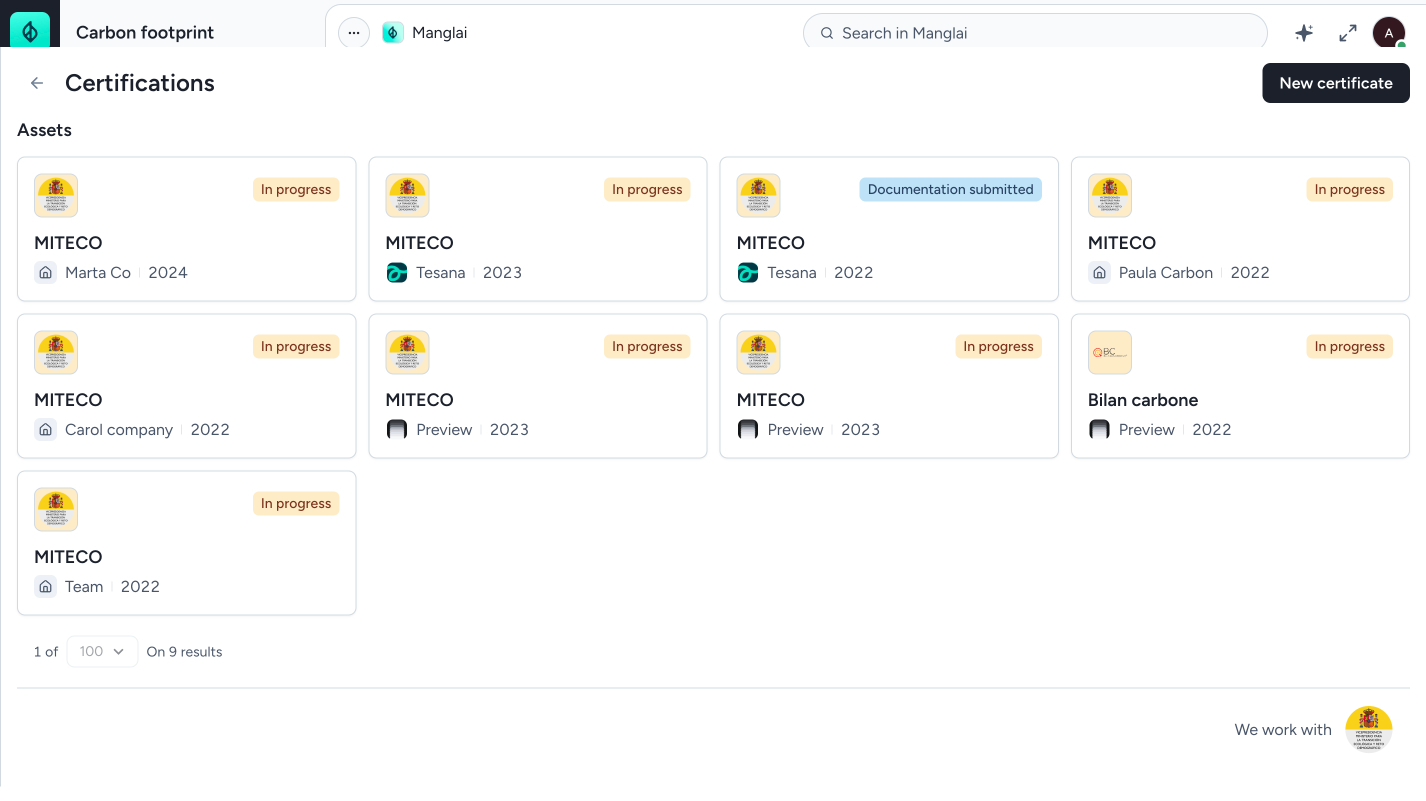Click MITECO title on Carol company card
The height and width of the screenshot is (801, 1426).
(68, 400)
